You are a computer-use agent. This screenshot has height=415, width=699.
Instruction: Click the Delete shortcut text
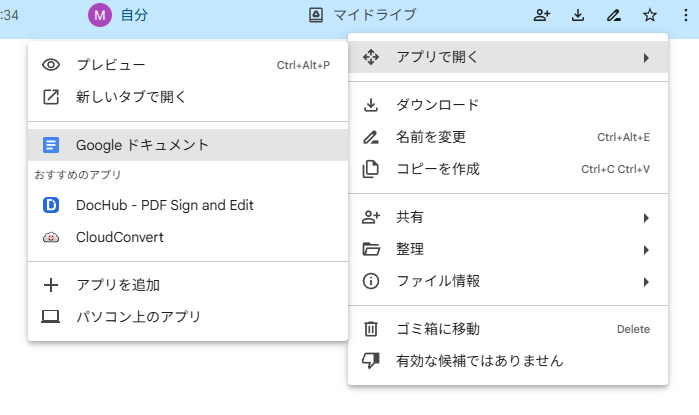coord(633,329)
